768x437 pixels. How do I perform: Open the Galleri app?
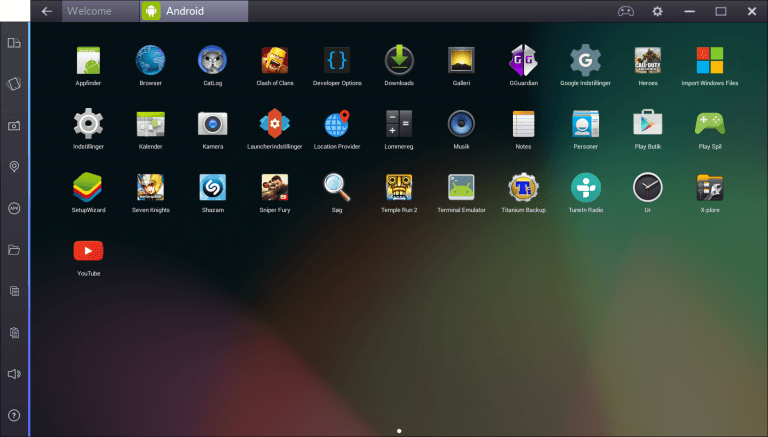coord(461,60)
